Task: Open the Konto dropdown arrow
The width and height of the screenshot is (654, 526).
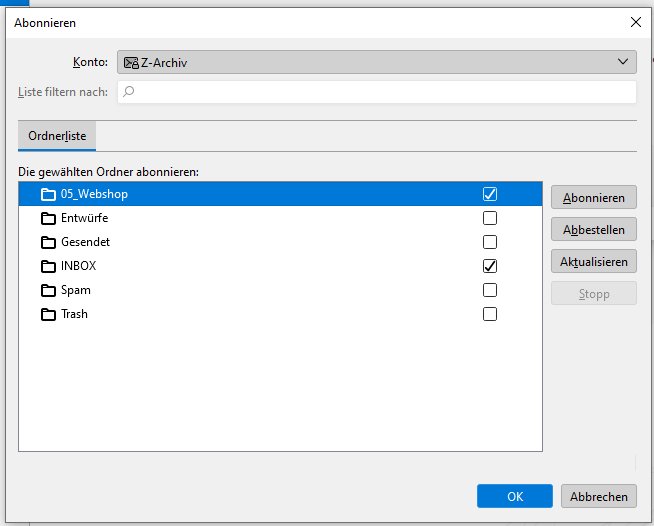Action: 623,62
